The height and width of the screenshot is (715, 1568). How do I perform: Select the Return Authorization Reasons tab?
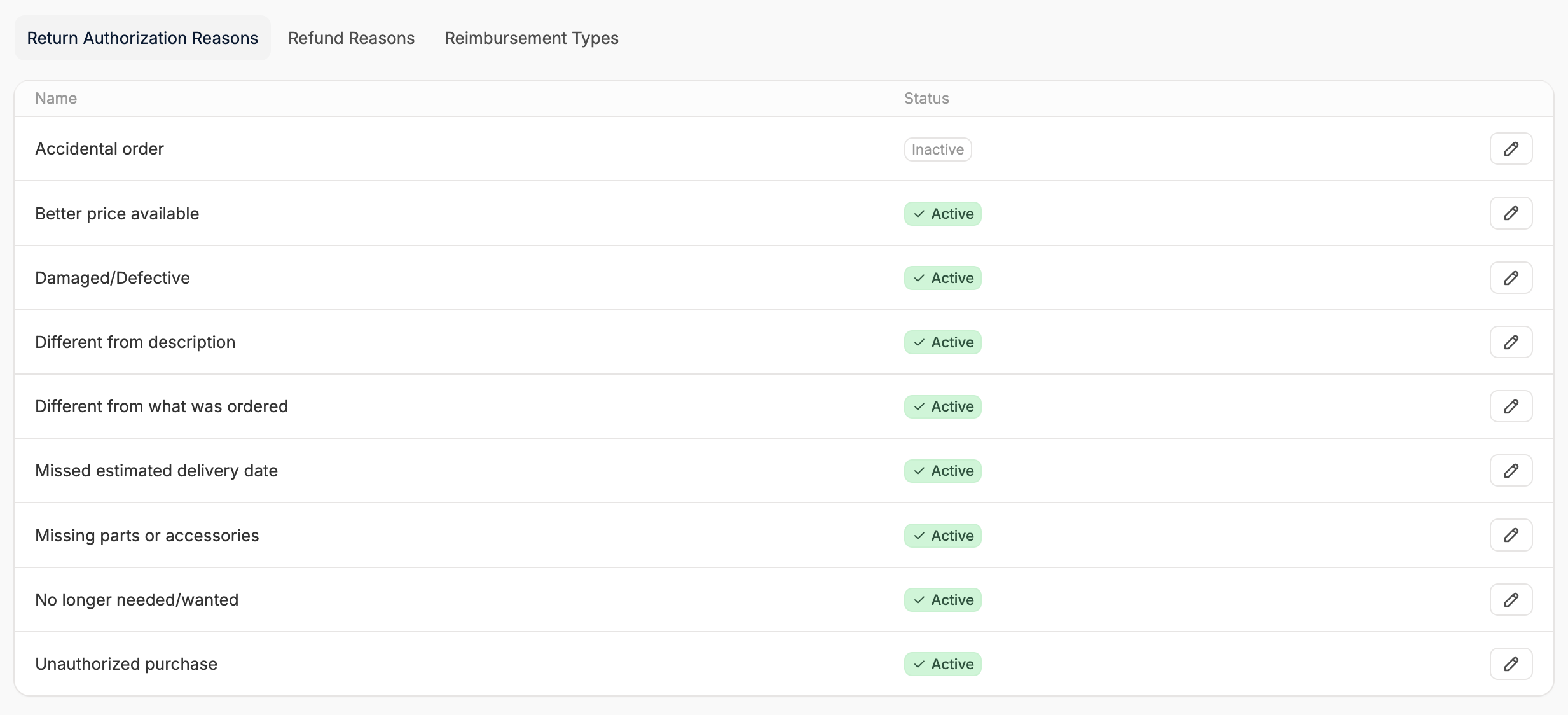(142, 38)
